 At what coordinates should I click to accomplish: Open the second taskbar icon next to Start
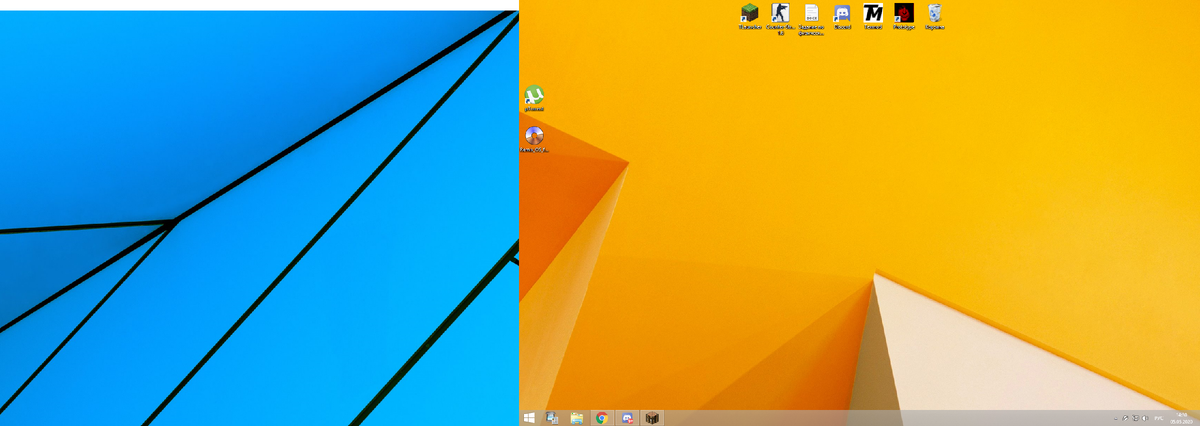pyautogui.click(x=553, y=418)
